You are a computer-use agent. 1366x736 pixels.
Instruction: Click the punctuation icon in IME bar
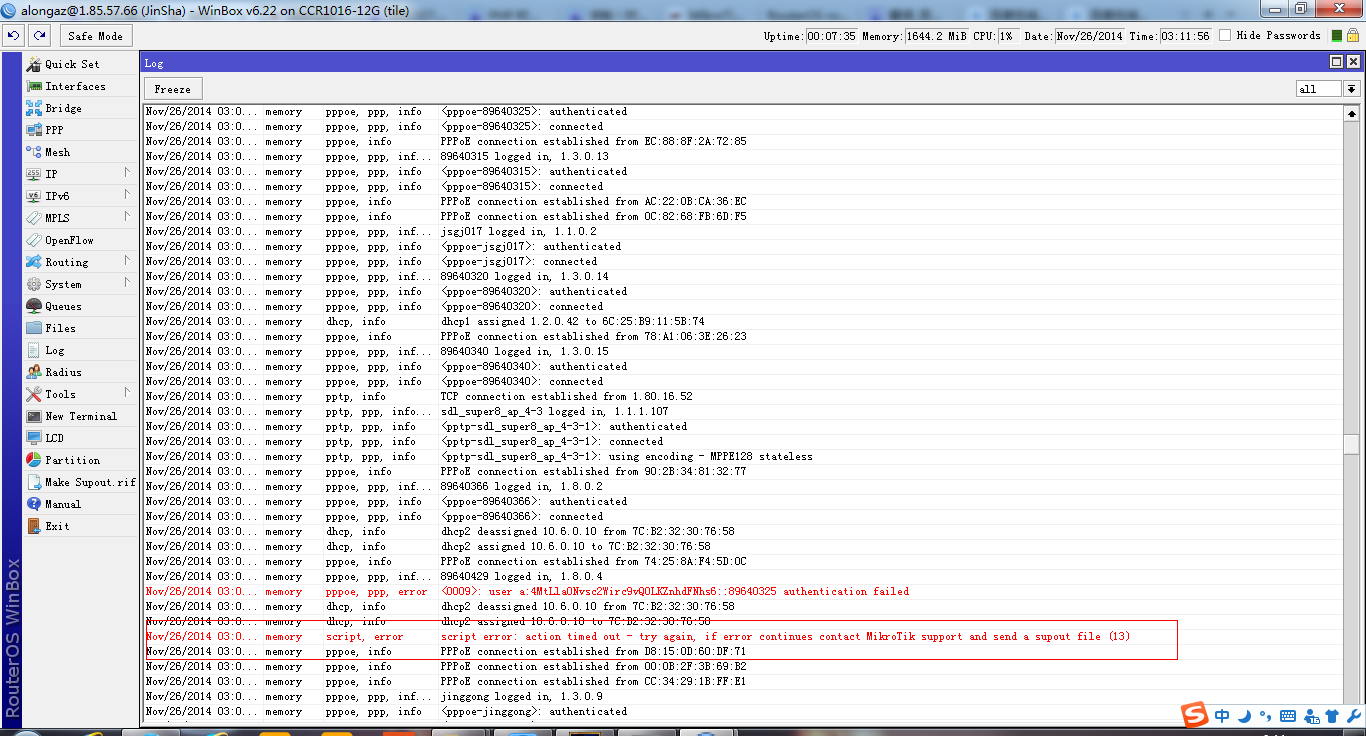[1265, 717]
